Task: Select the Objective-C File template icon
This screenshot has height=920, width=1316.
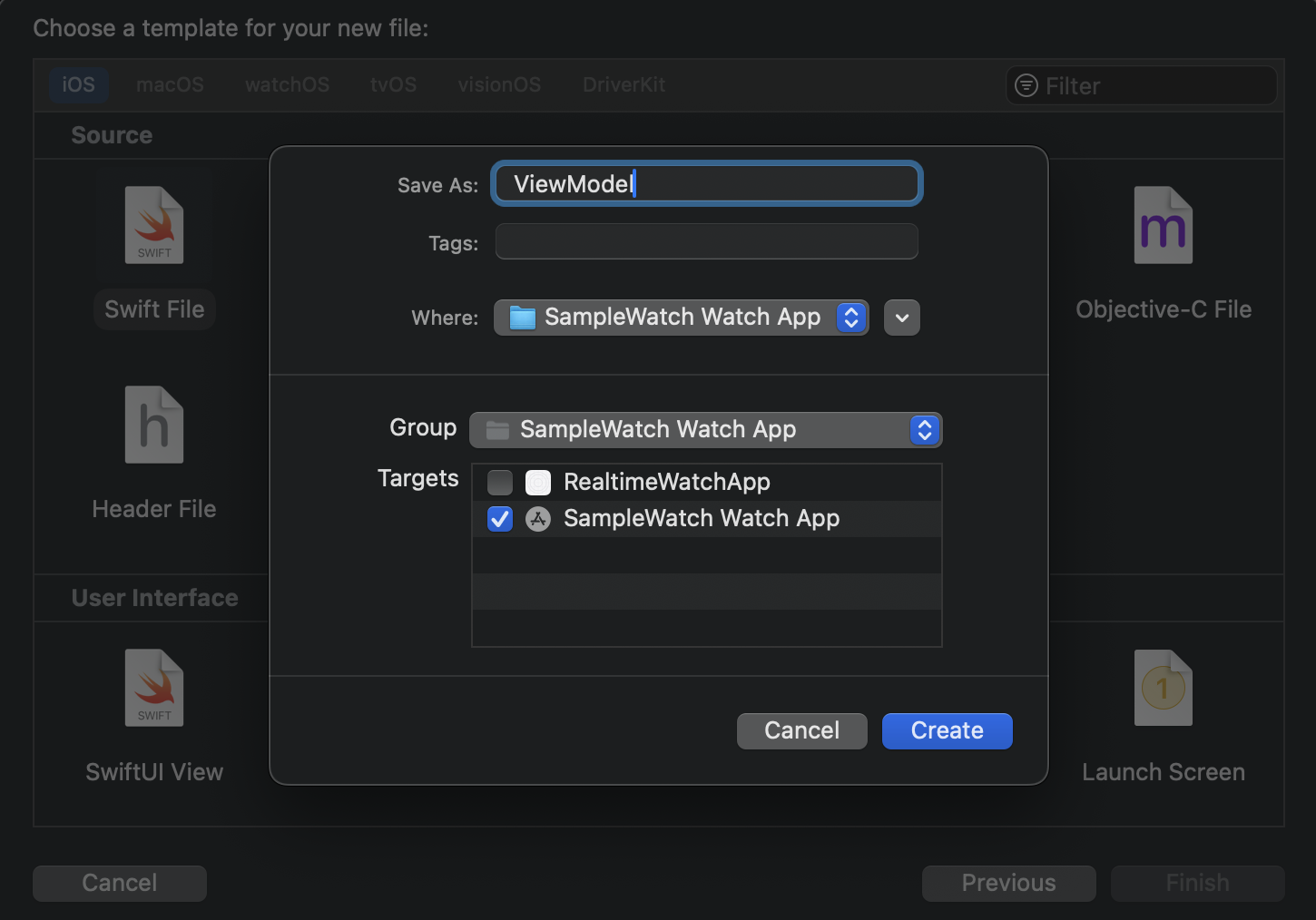Action: click(x=1163, y=226)
